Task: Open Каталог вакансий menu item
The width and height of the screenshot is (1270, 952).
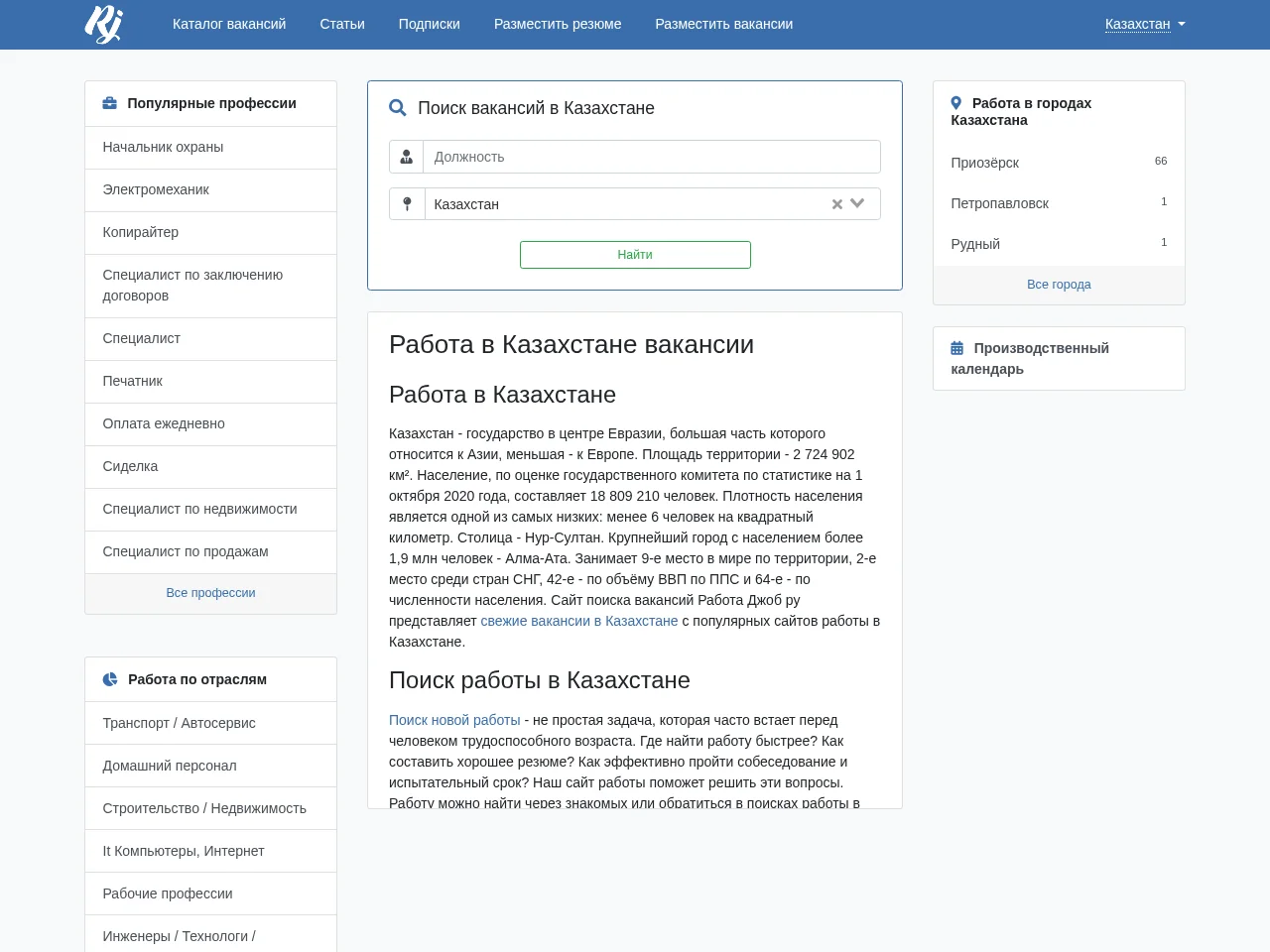Action: (x=229, y=24)
